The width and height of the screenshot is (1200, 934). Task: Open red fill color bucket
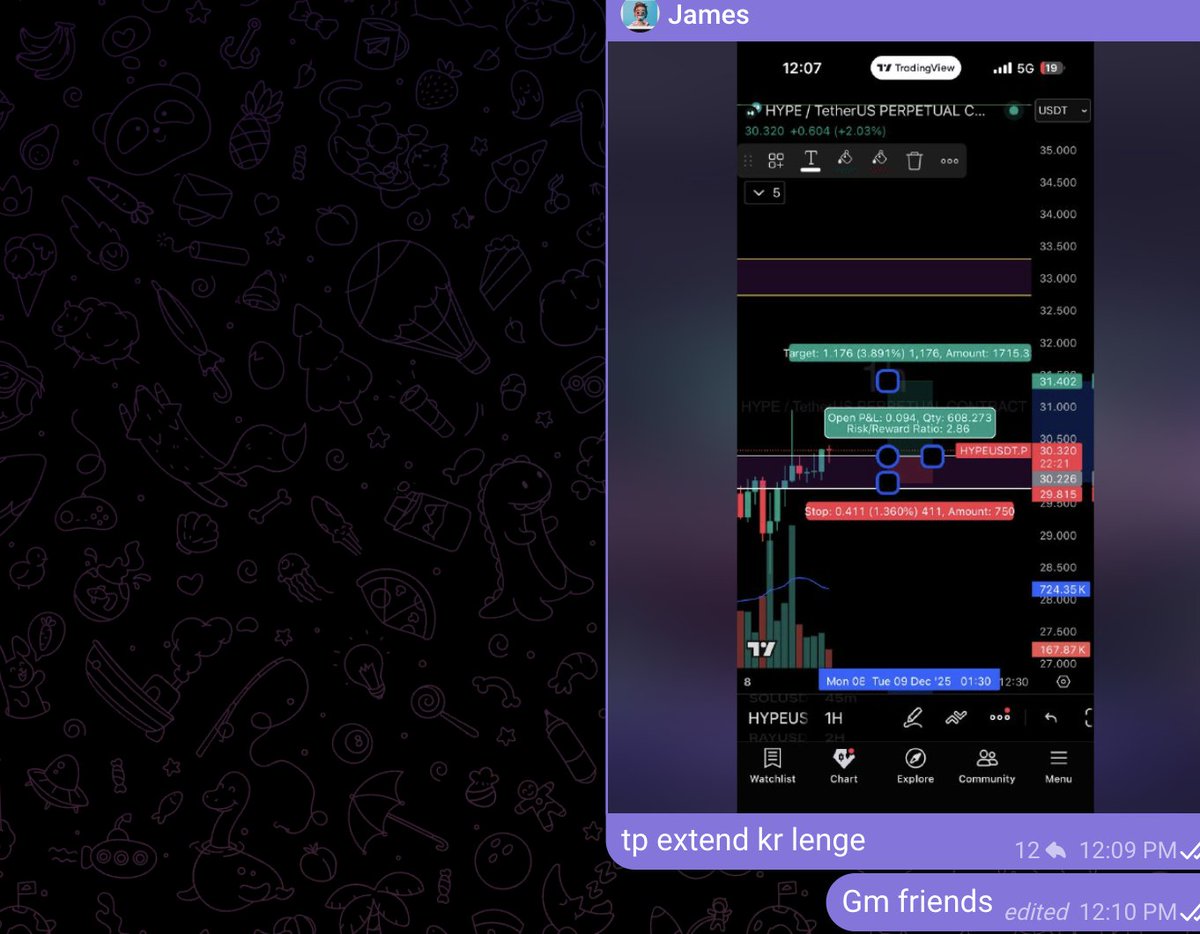click(x=880, y=160)
